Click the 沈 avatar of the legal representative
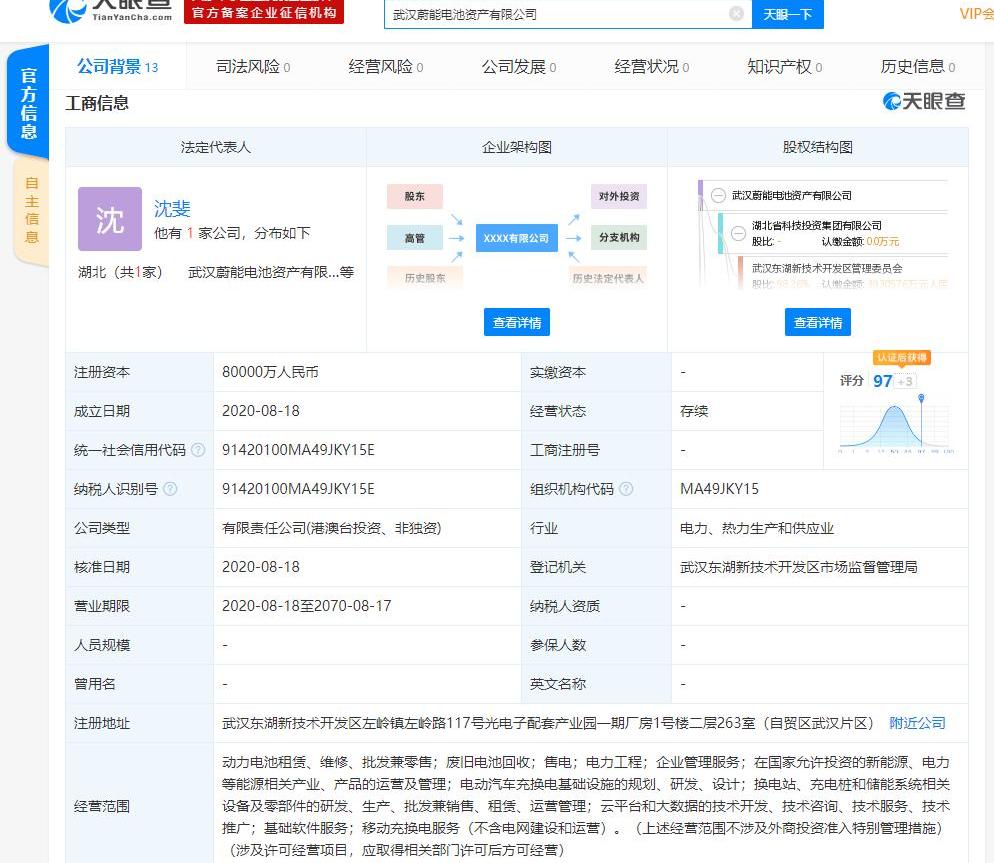This screenshot has height=863, width=994. coord(110,219)
